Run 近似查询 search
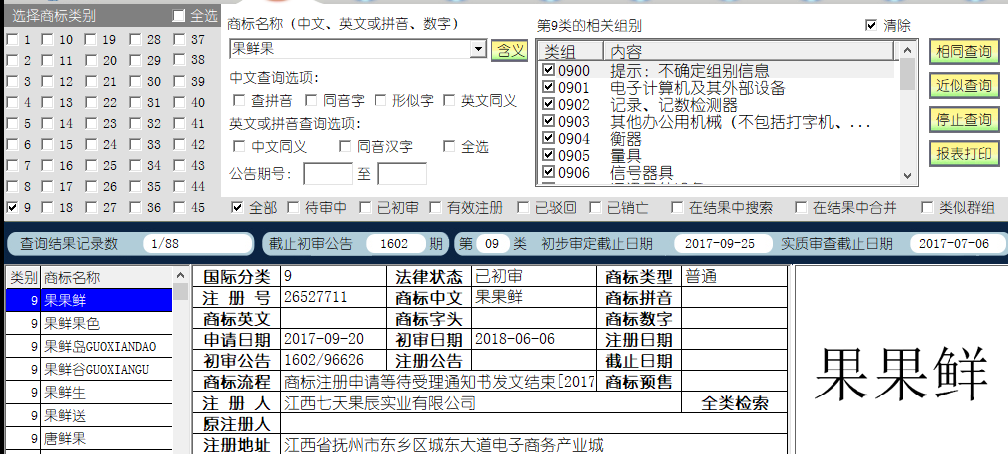The image size is (1008, 454). point(964,86)
